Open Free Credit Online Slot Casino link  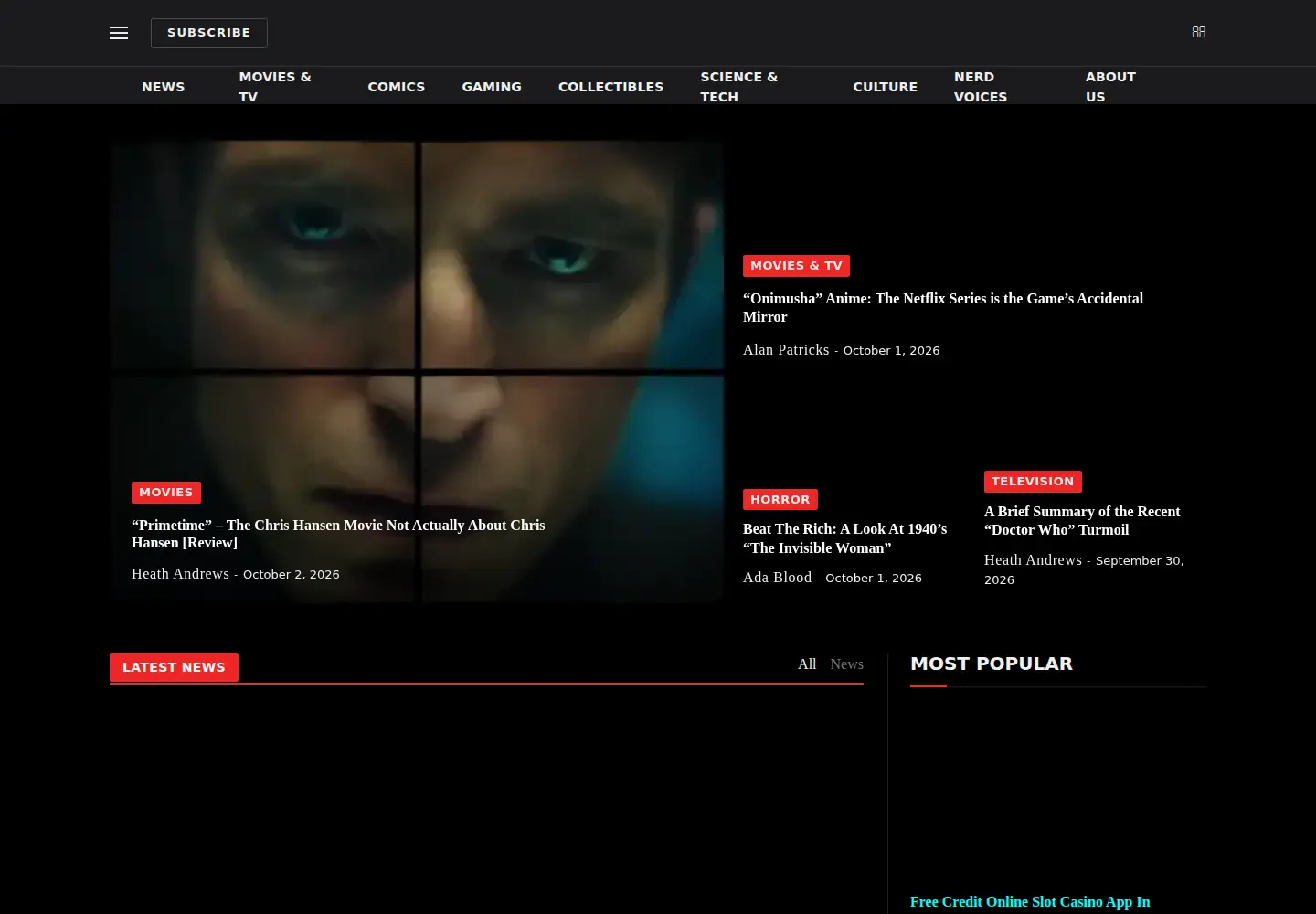pos(1030,902)
